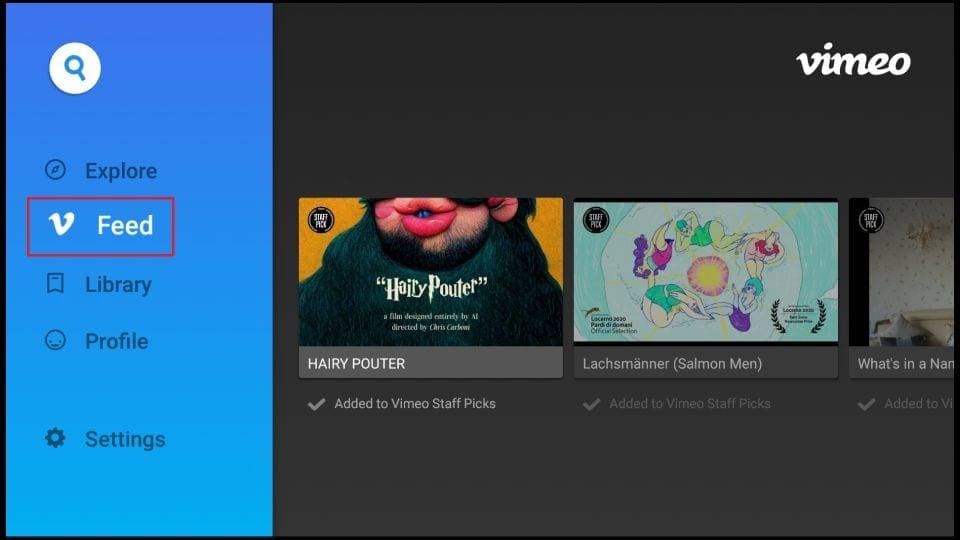The image size is (960, 540).
Task: Click the "What's in a Nan" title text
Action: (906, 364)
